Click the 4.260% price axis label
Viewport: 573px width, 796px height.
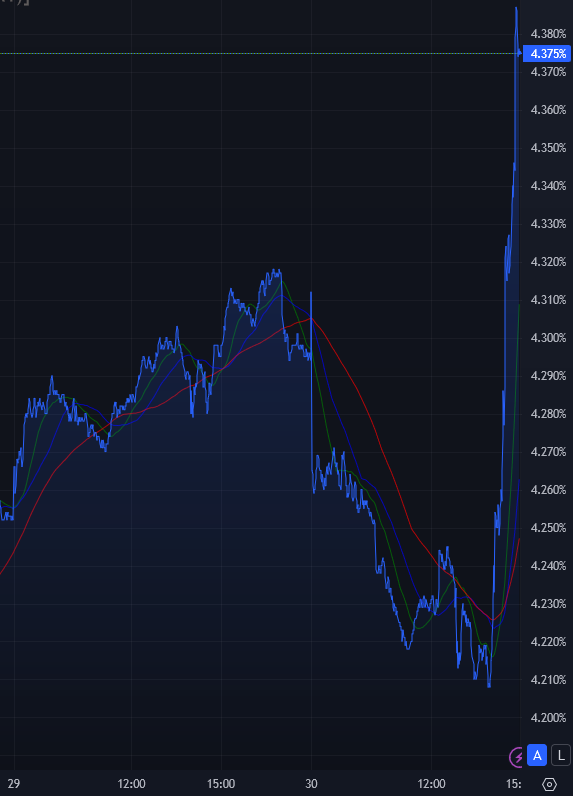(548, 490)
